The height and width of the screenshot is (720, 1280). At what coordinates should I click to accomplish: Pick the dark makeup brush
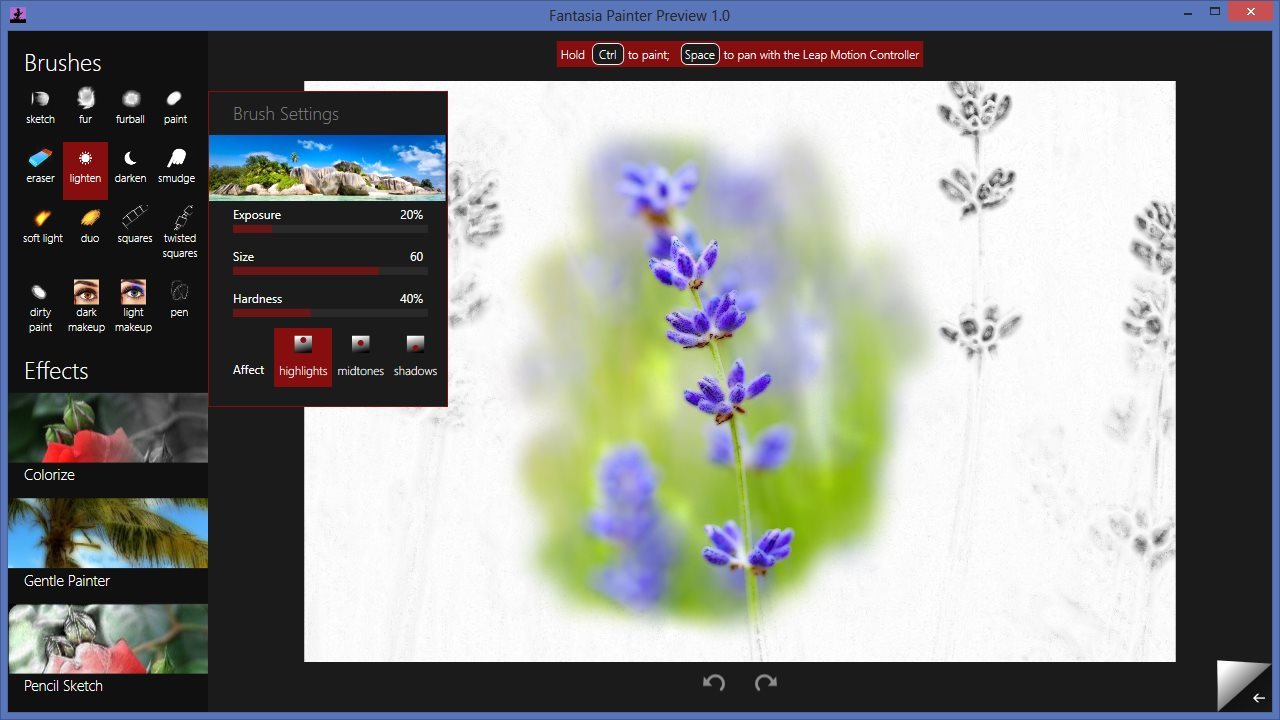coord(86,305)
